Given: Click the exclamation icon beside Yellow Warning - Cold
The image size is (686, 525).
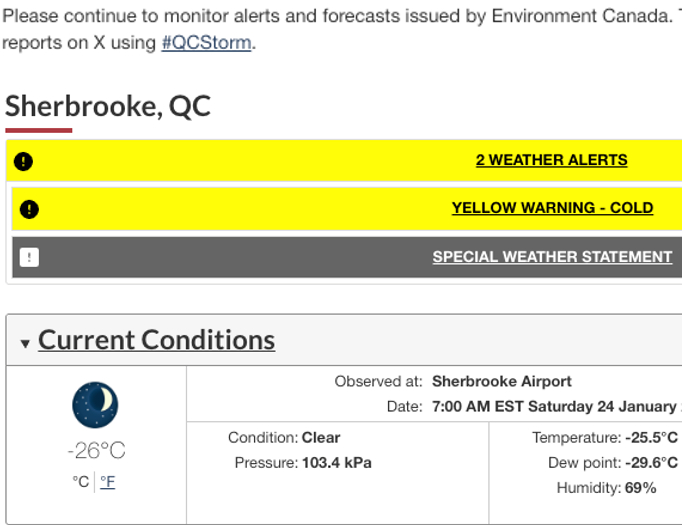Looking at the screenshot, I should [30, 209].
